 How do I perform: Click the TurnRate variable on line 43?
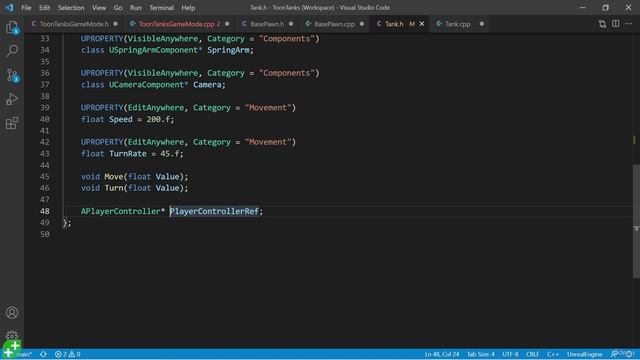click(x=128, y=153)
